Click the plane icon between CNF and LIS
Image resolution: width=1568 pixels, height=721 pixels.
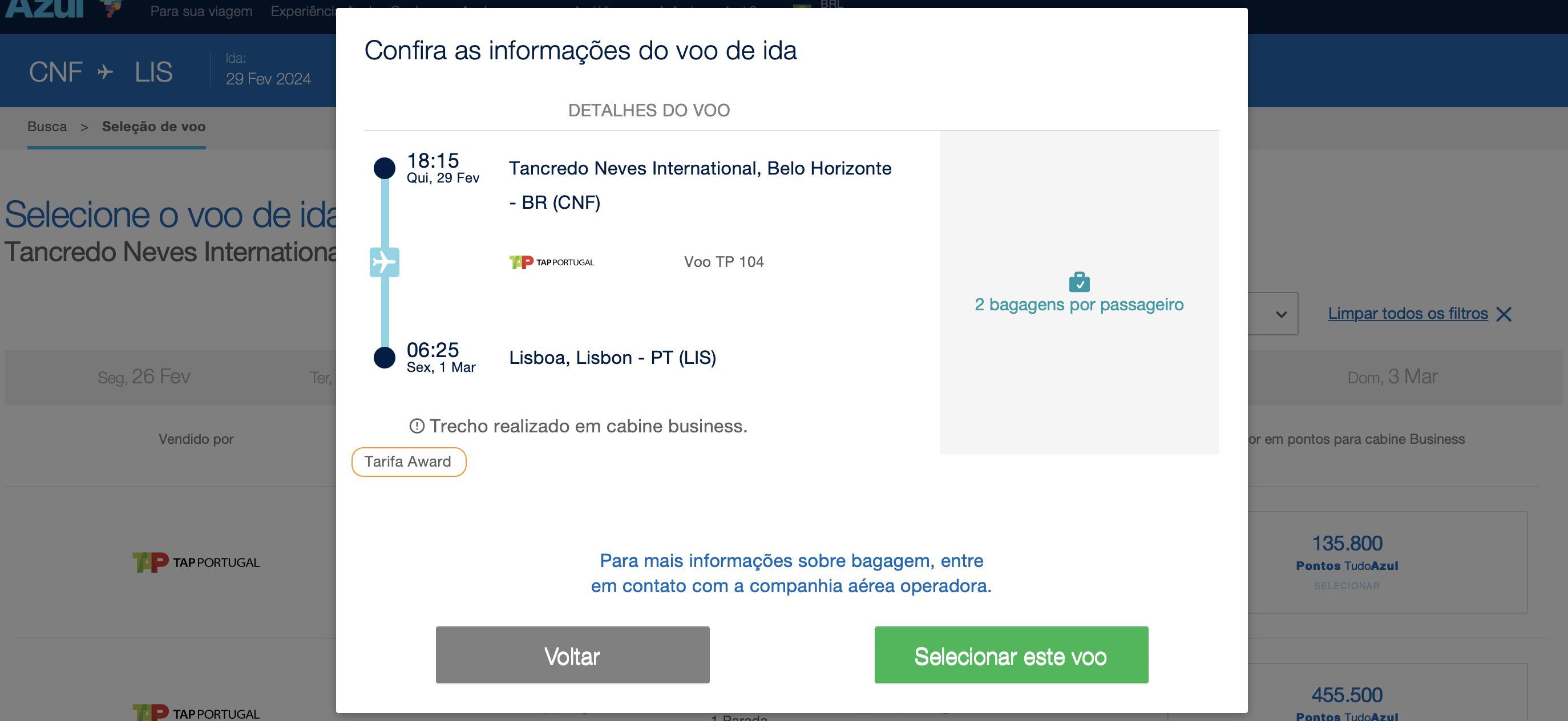(x=106, y=72)
